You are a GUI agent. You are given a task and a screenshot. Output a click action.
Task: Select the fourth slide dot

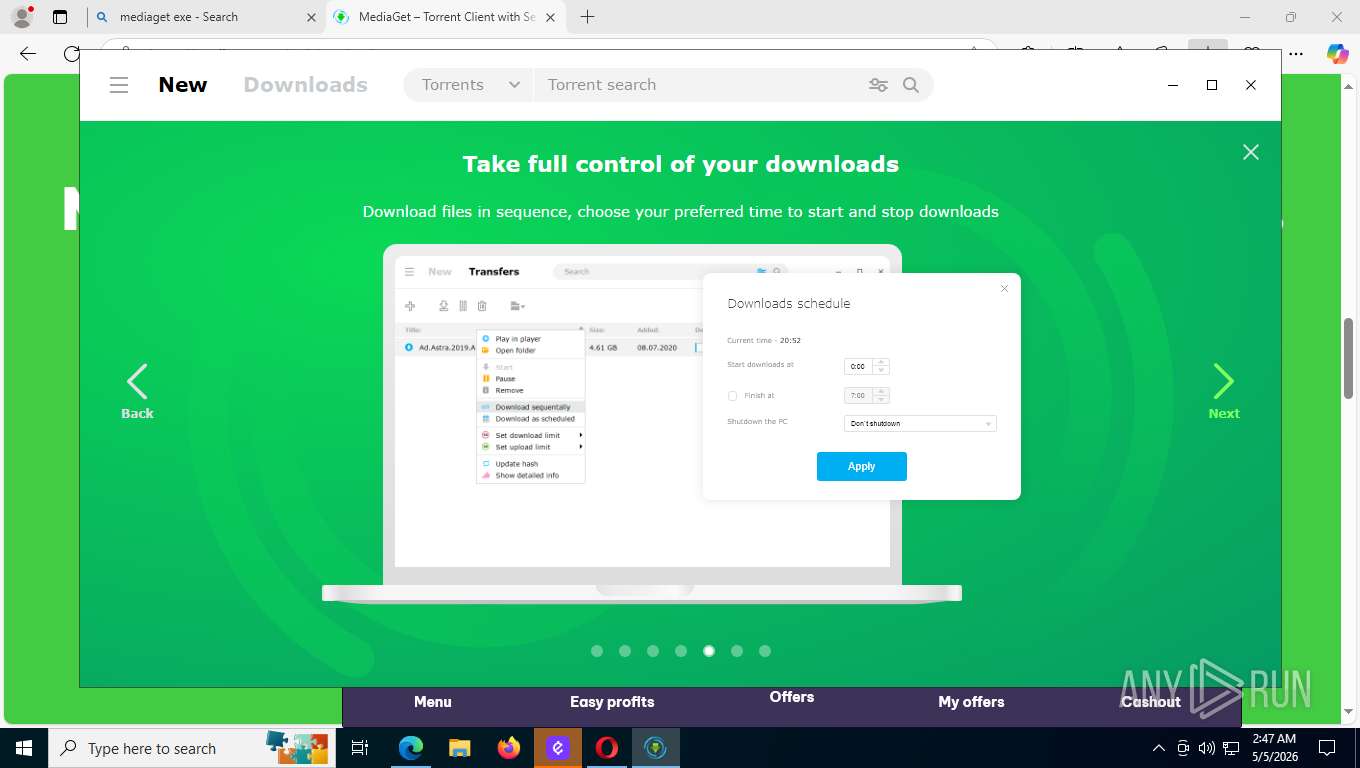coord(681,651)
